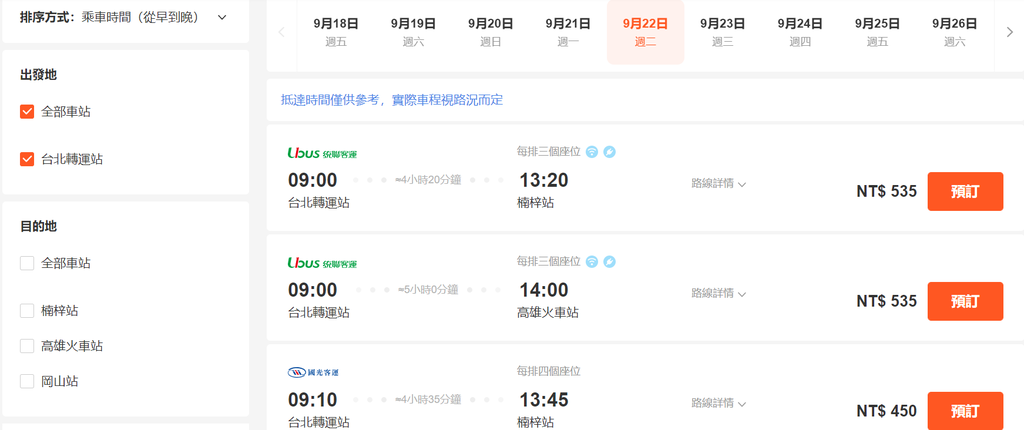Click the Wi-Fi icon on the 13:20 trip
Image resolution: width=1024 pixels, height=430 pixels.
[x=592, y=152]
